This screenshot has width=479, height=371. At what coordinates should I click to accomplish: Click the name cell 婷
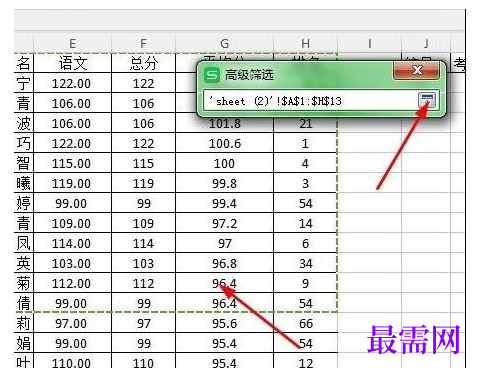[24, 203]
